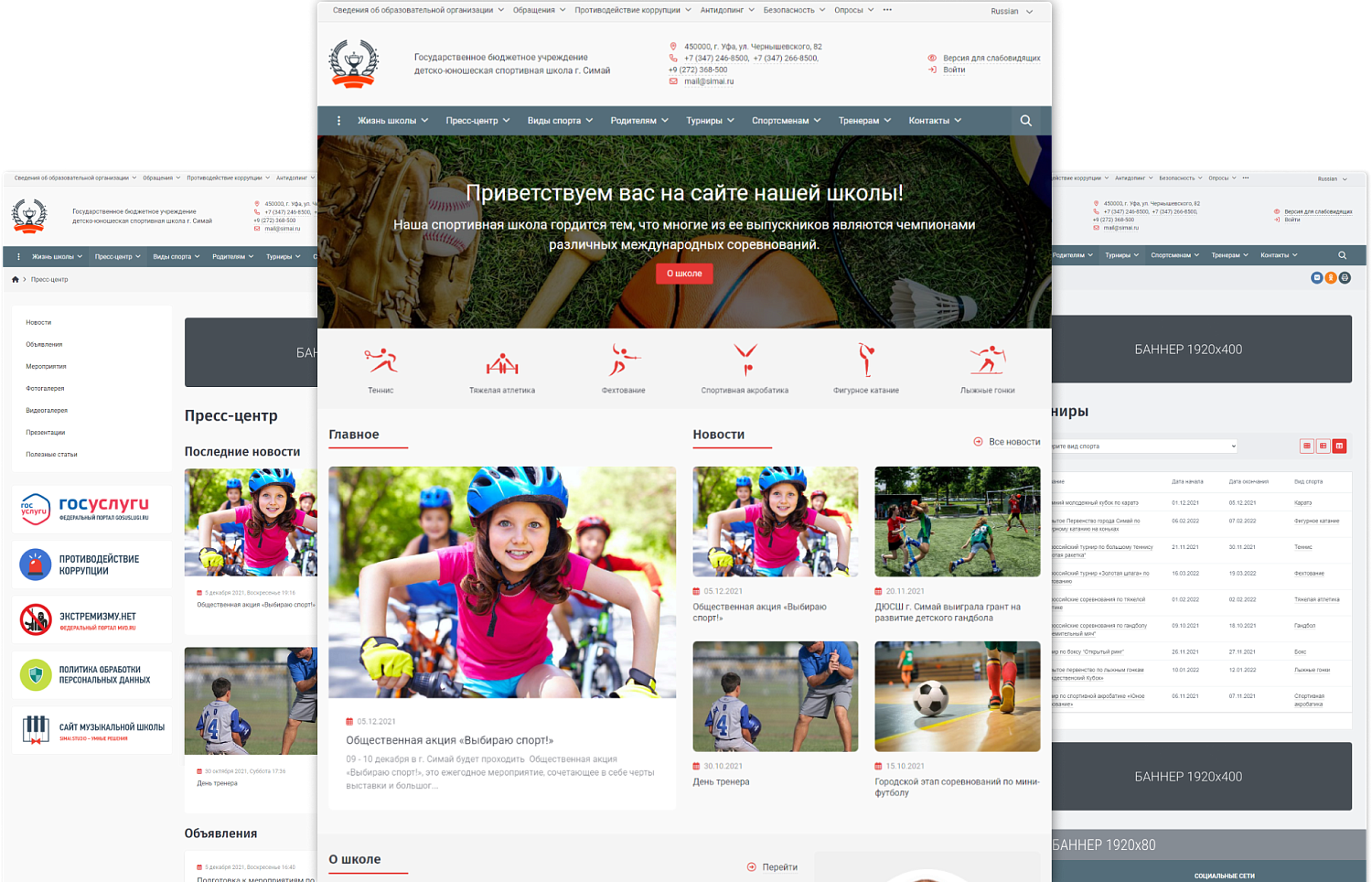
Task: Click the orange Odnoklassniki share icon
Action: tap(1331, 277)
